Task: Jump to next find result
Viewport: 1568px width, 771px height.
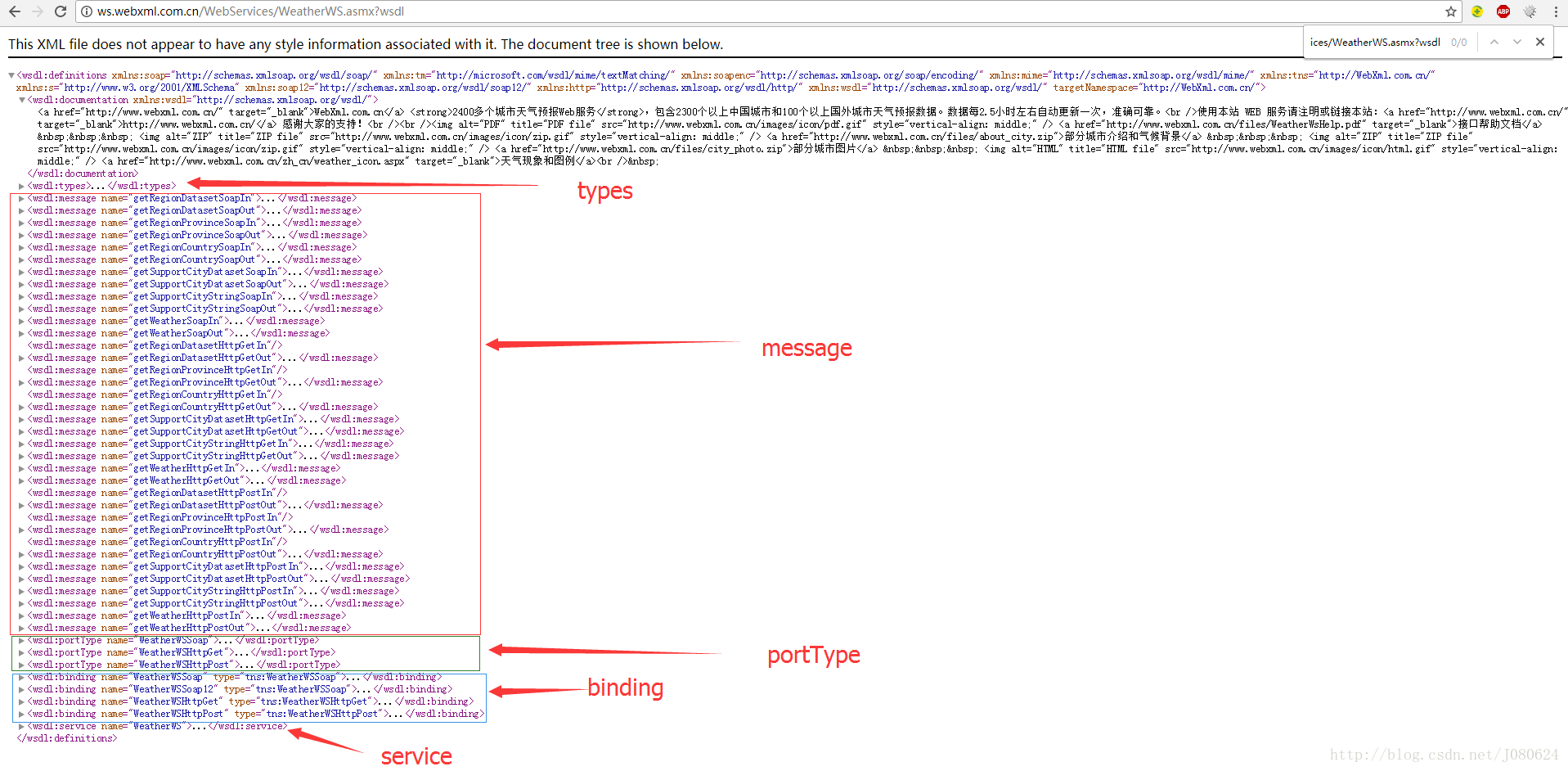Action: tap(1517, 42)
